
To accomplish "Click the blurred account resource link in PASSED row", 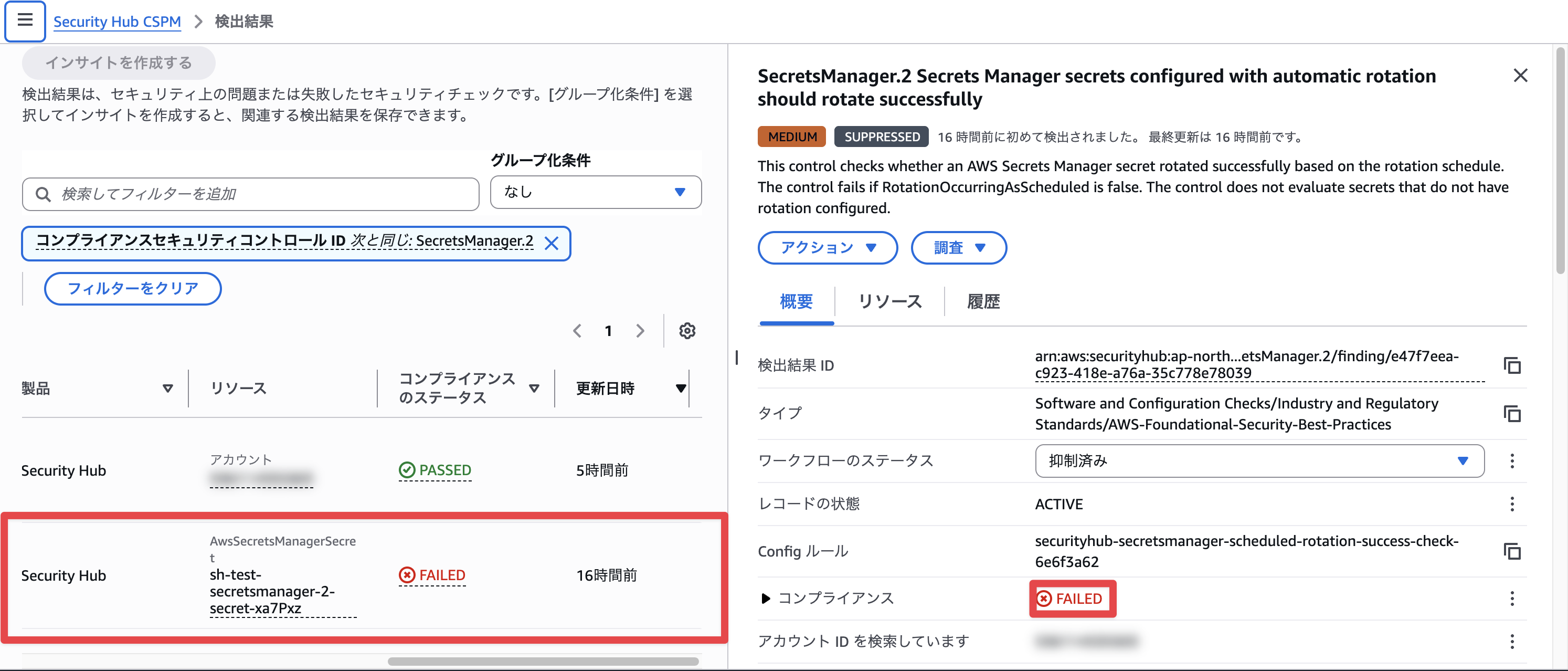I will 261,479.
